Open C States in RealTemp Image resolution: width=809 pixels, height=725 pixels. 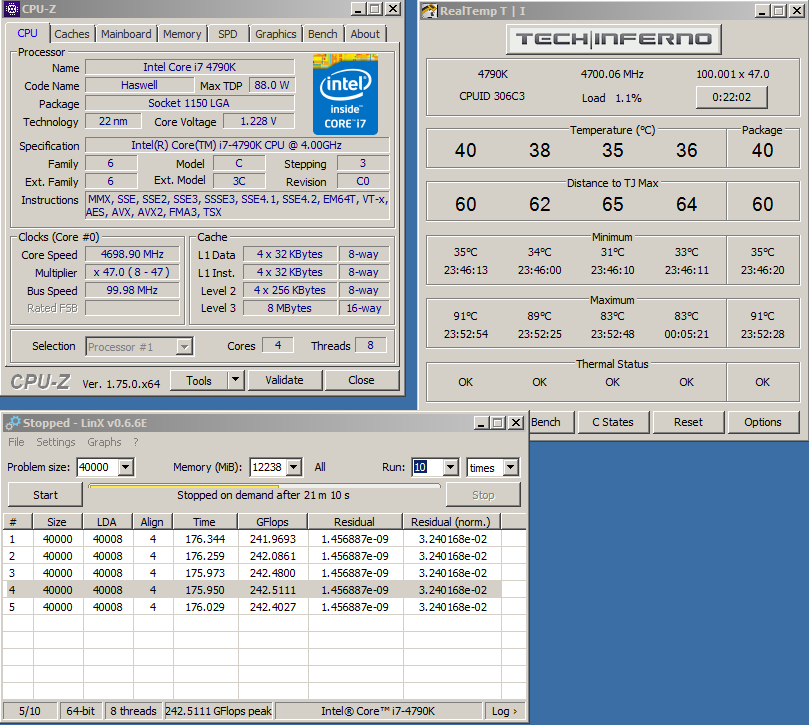pos(612,422)
